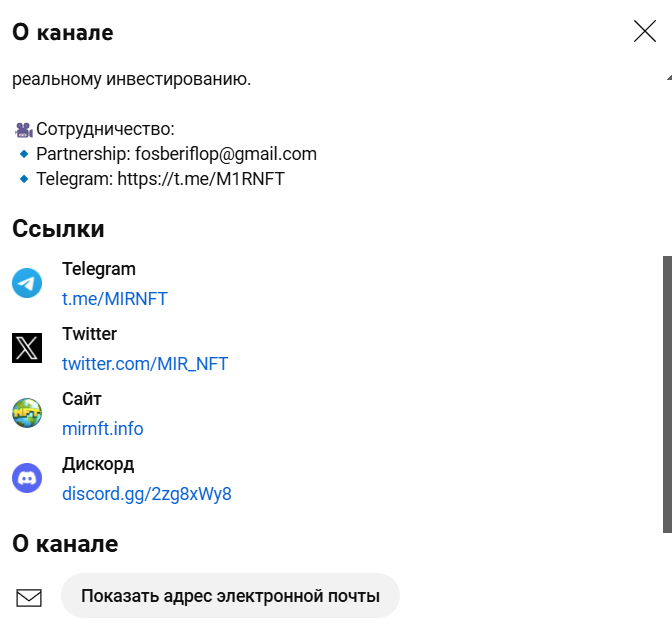This screenshot has height=632, width=672.
Task: Click the camera emoji beside Сотрудничество
Action: 24,129
